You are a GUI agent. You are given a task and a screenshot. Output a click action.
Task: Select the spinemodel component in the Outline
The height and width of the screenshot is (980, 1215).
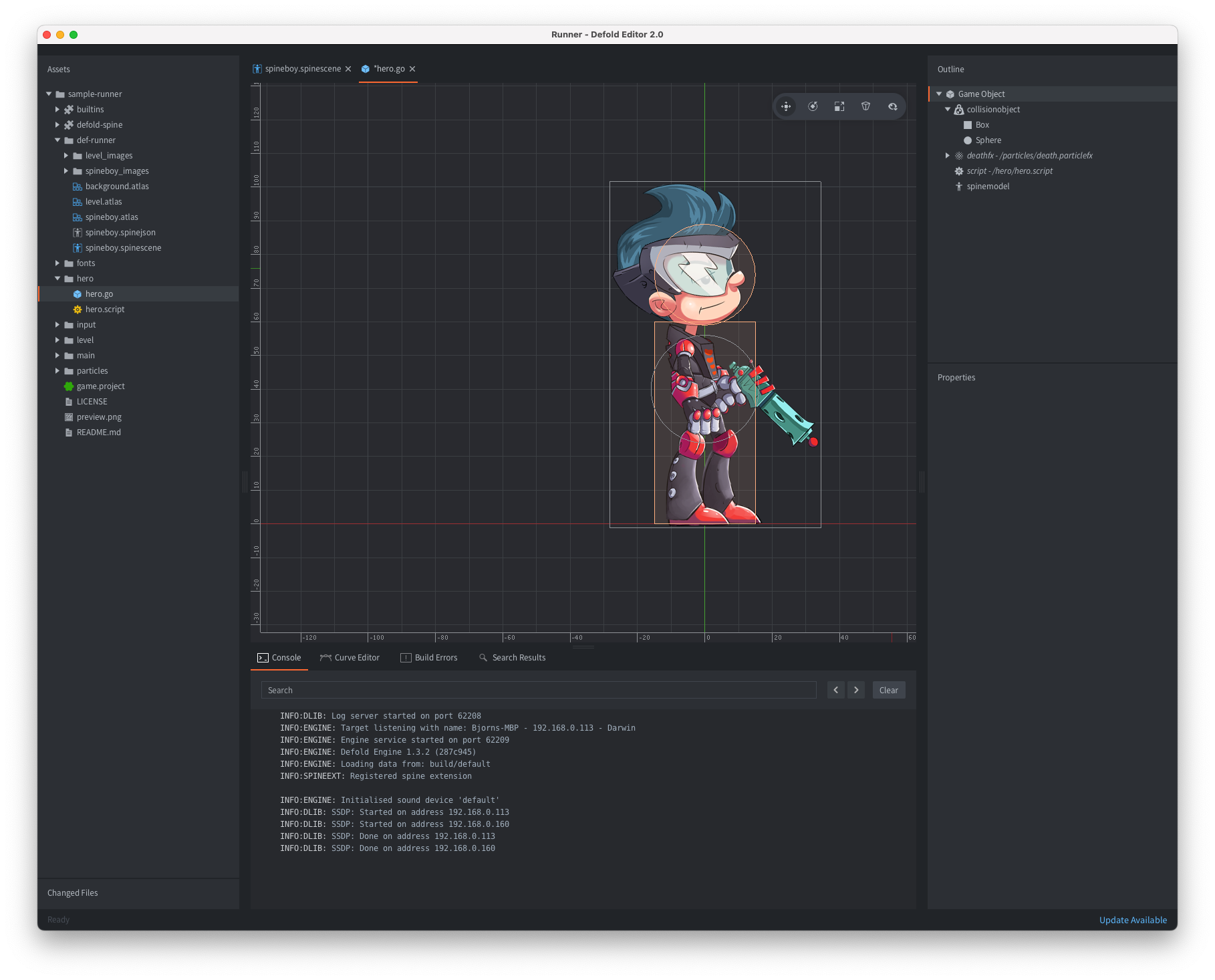(988, 186)
